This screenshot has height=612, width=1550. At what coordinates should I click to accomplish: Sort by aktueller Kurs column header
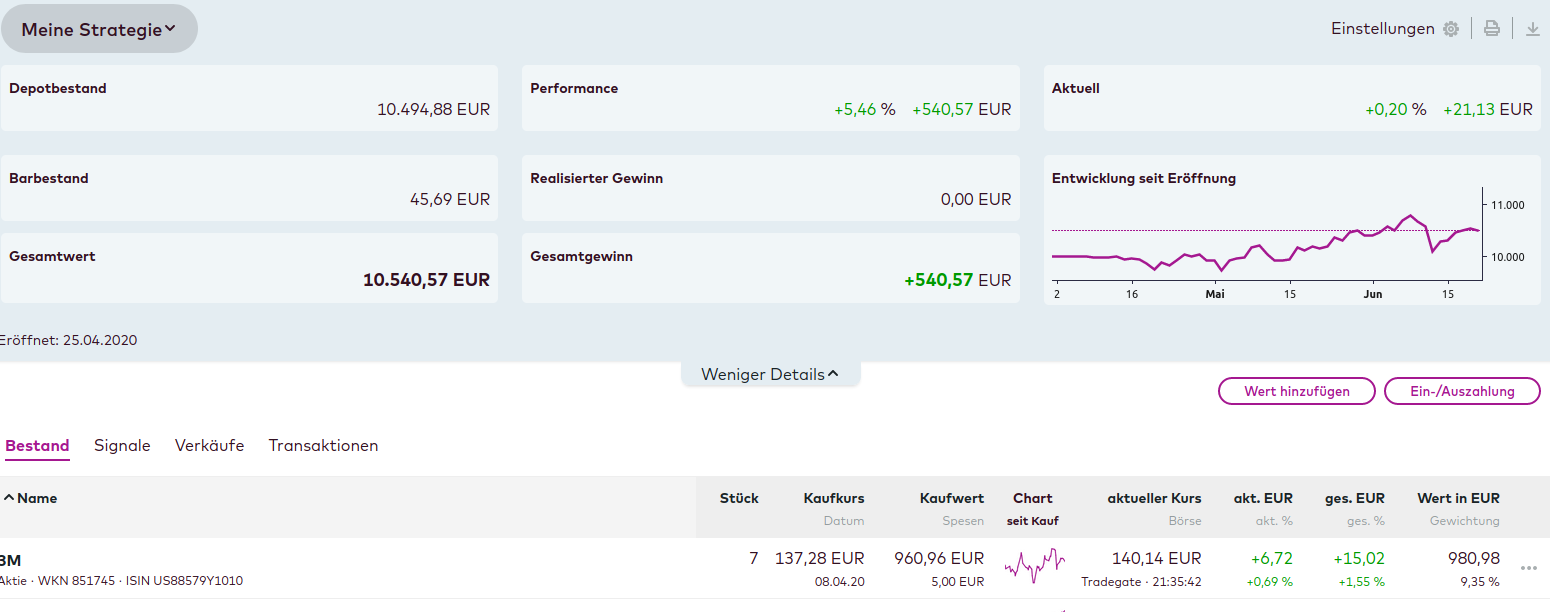(x=1154, y=498)
